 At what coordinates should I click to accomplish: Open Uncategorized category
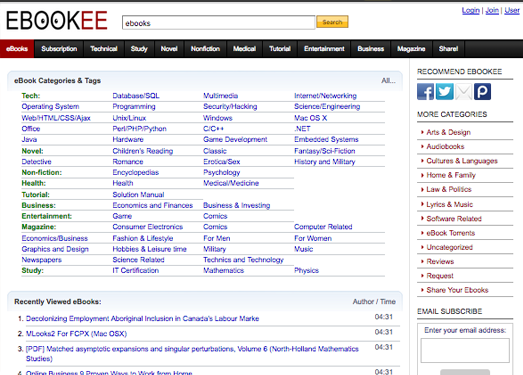pyautogui.click(x=449, y=248)
